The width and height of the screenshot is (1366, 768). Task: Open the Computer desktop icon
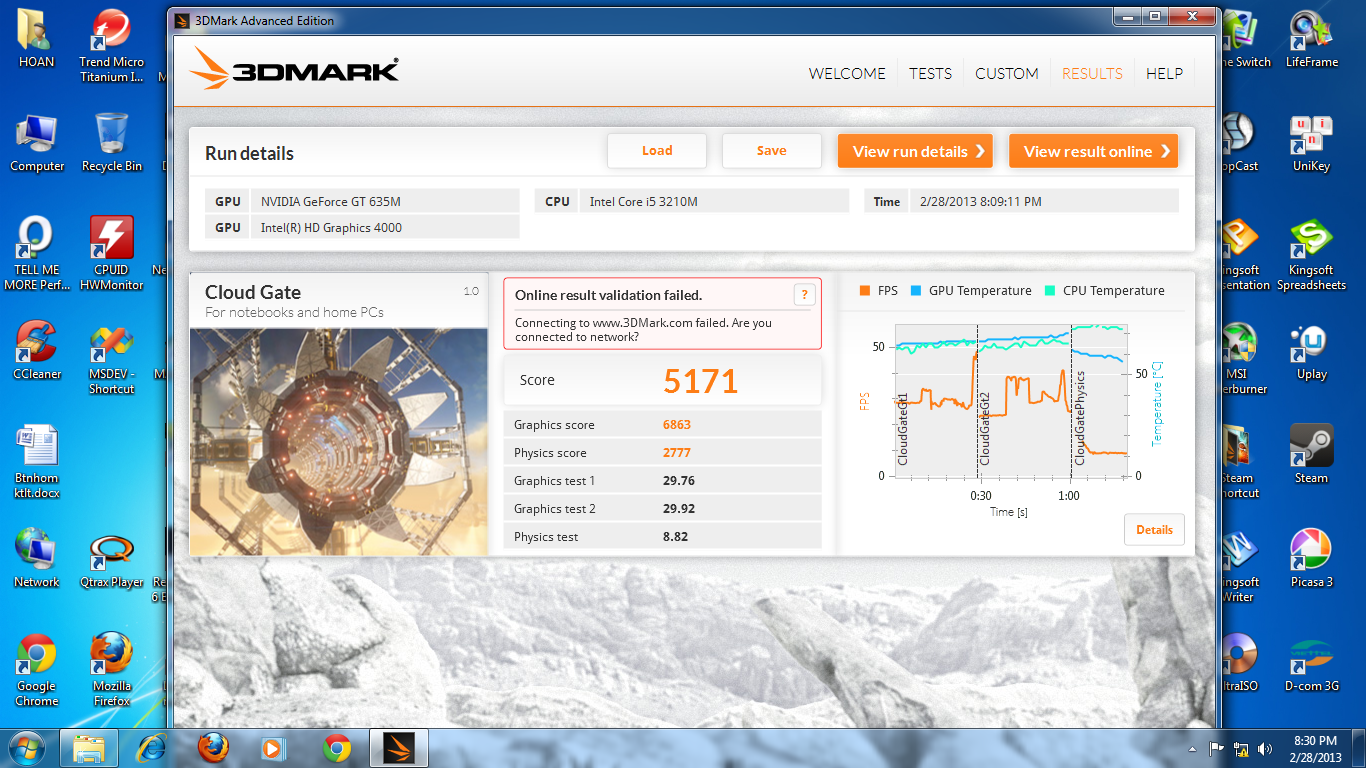(37, 144)
